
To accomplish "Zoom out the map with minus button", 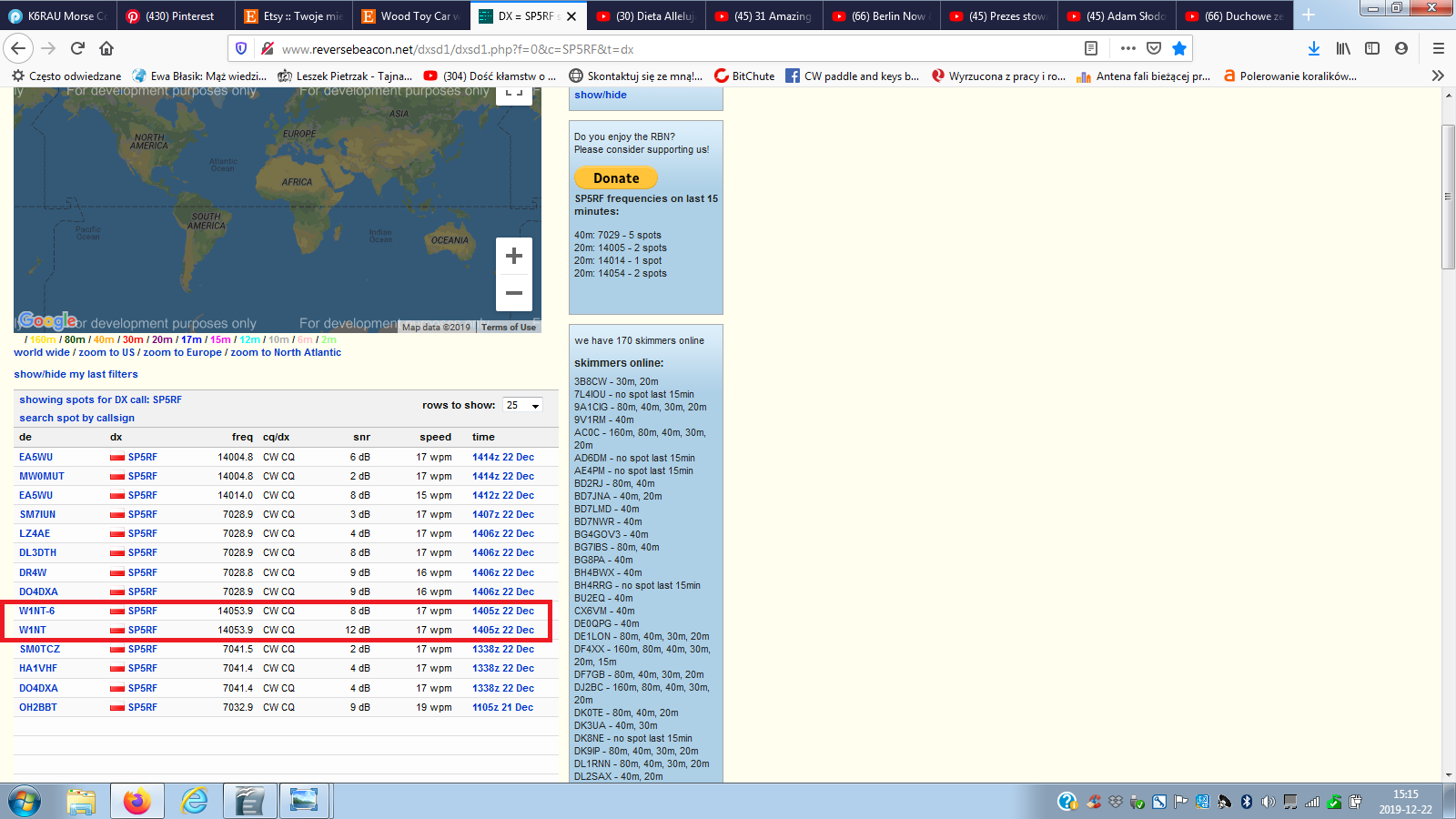I will click(x=513, y=293).
